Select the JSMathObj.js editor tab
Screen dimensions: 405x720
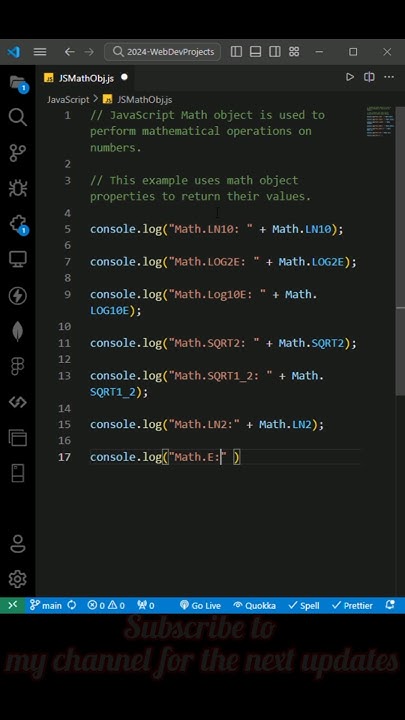tap(86, 78)
